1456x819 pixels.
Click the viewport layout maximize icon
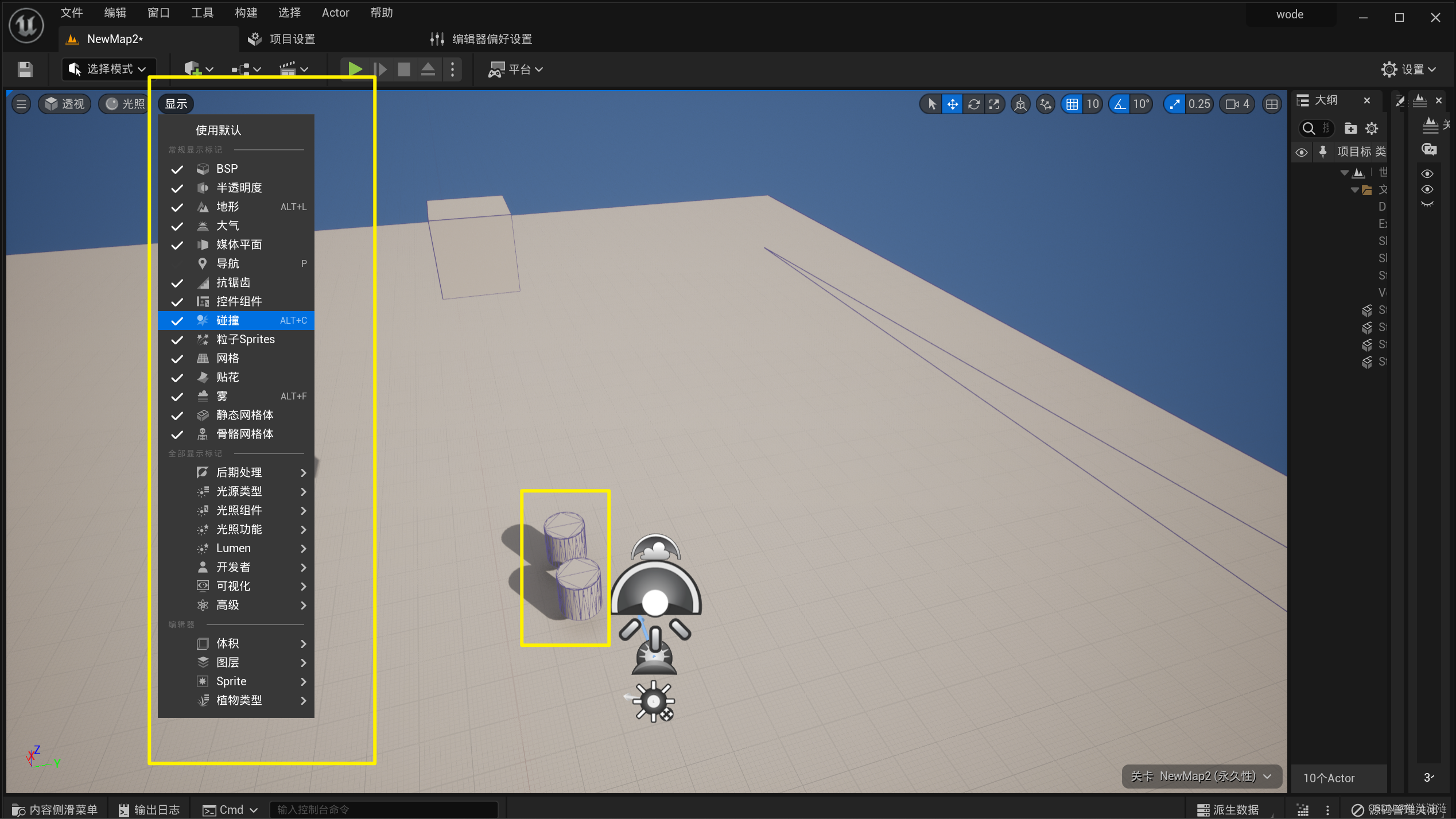[1272, 104]
